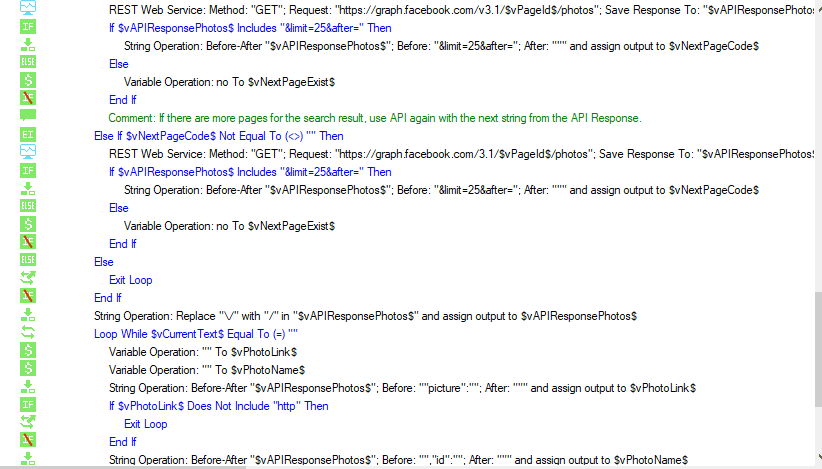The width and height of the screenshot is (822, 469).
Task: Click the EI icon beside Else If $vNextPageCode$
Action: [28, 135]
